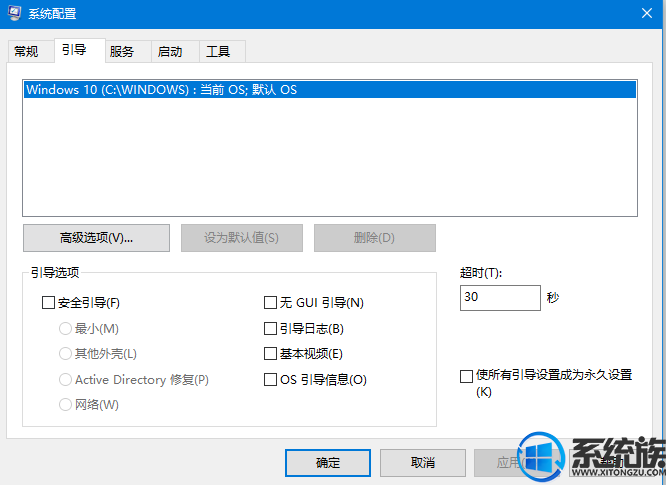Choose the 其他外壳(L) radio option
The image size is (666, 485).
[65, 354]
